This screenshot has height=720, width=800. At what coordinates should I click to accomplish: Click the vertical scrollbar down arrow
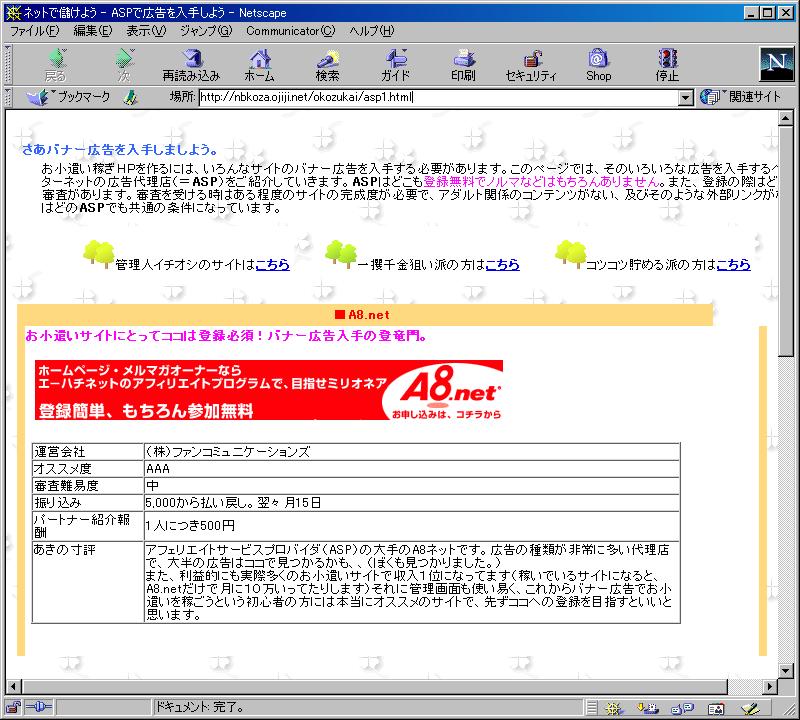pyautogui.click(x=785, y=671)
